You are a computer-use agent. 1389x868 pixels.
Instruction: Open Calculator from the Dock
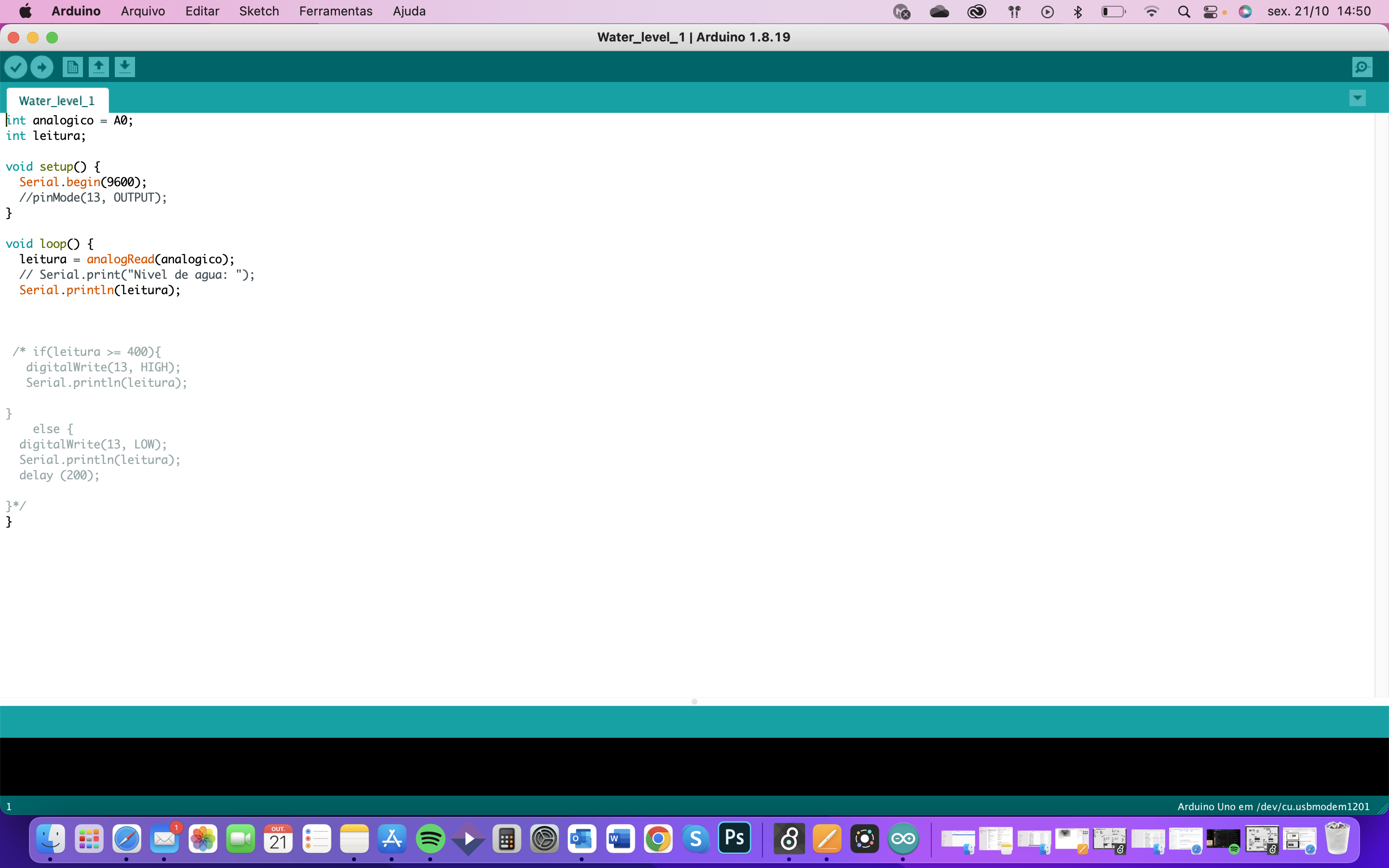[x=506, y=839]
